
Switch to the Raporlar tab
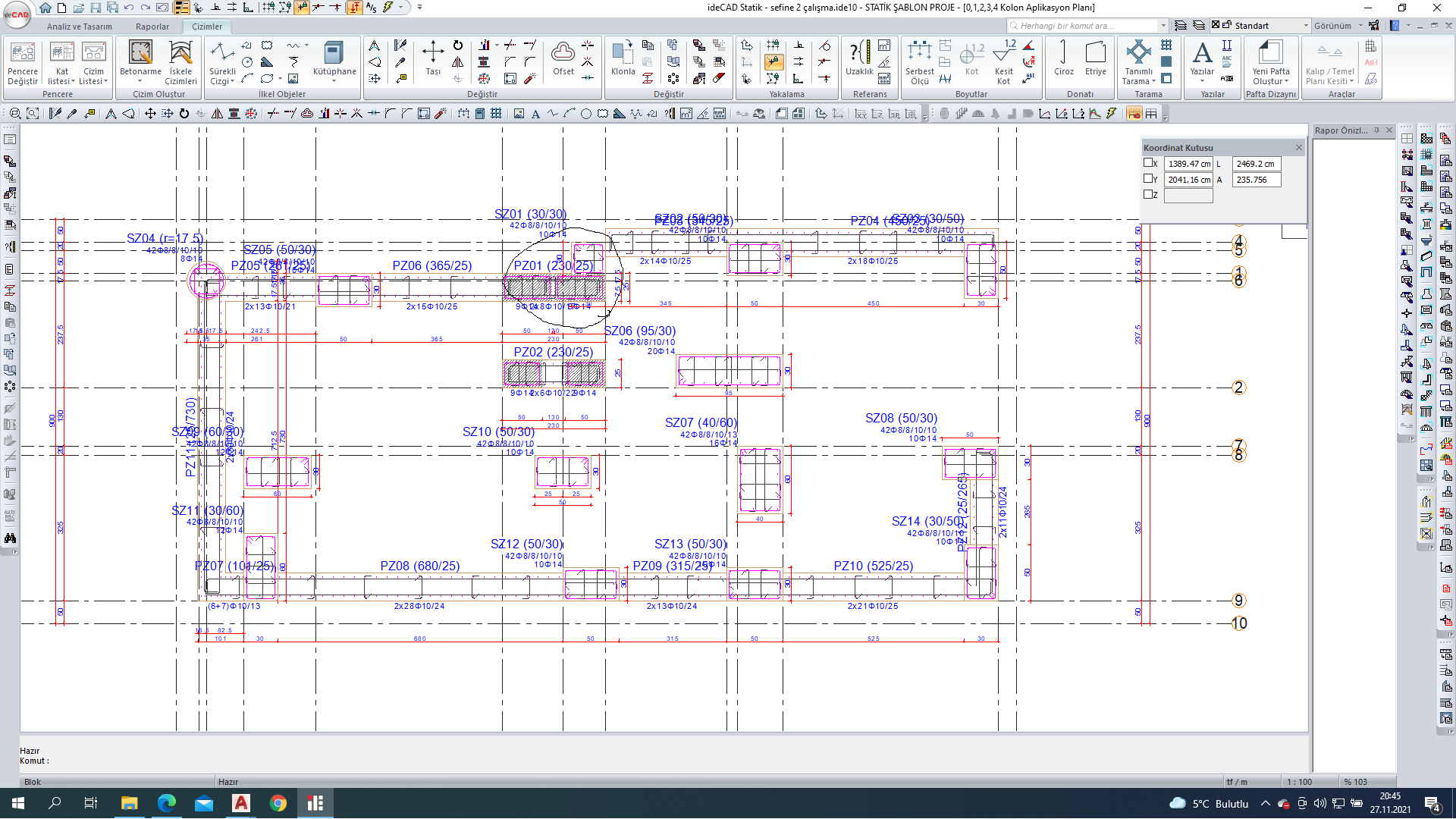pos(152,27)
